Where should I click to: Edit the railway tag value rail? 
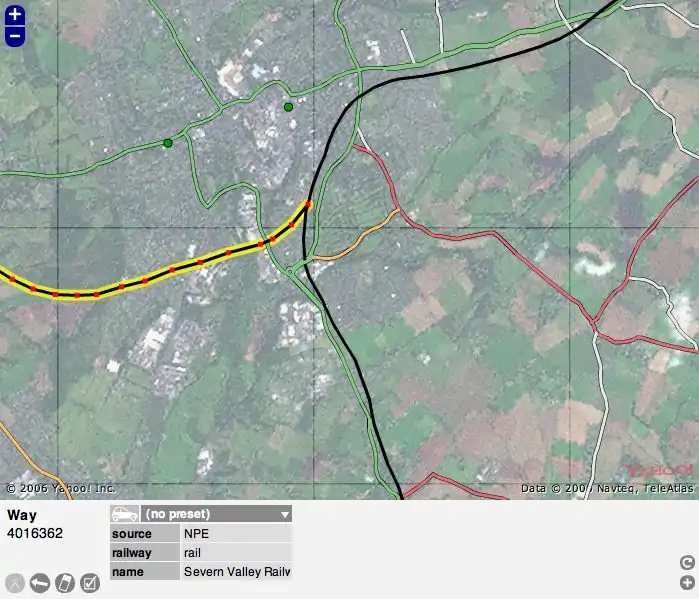[236, 553]
